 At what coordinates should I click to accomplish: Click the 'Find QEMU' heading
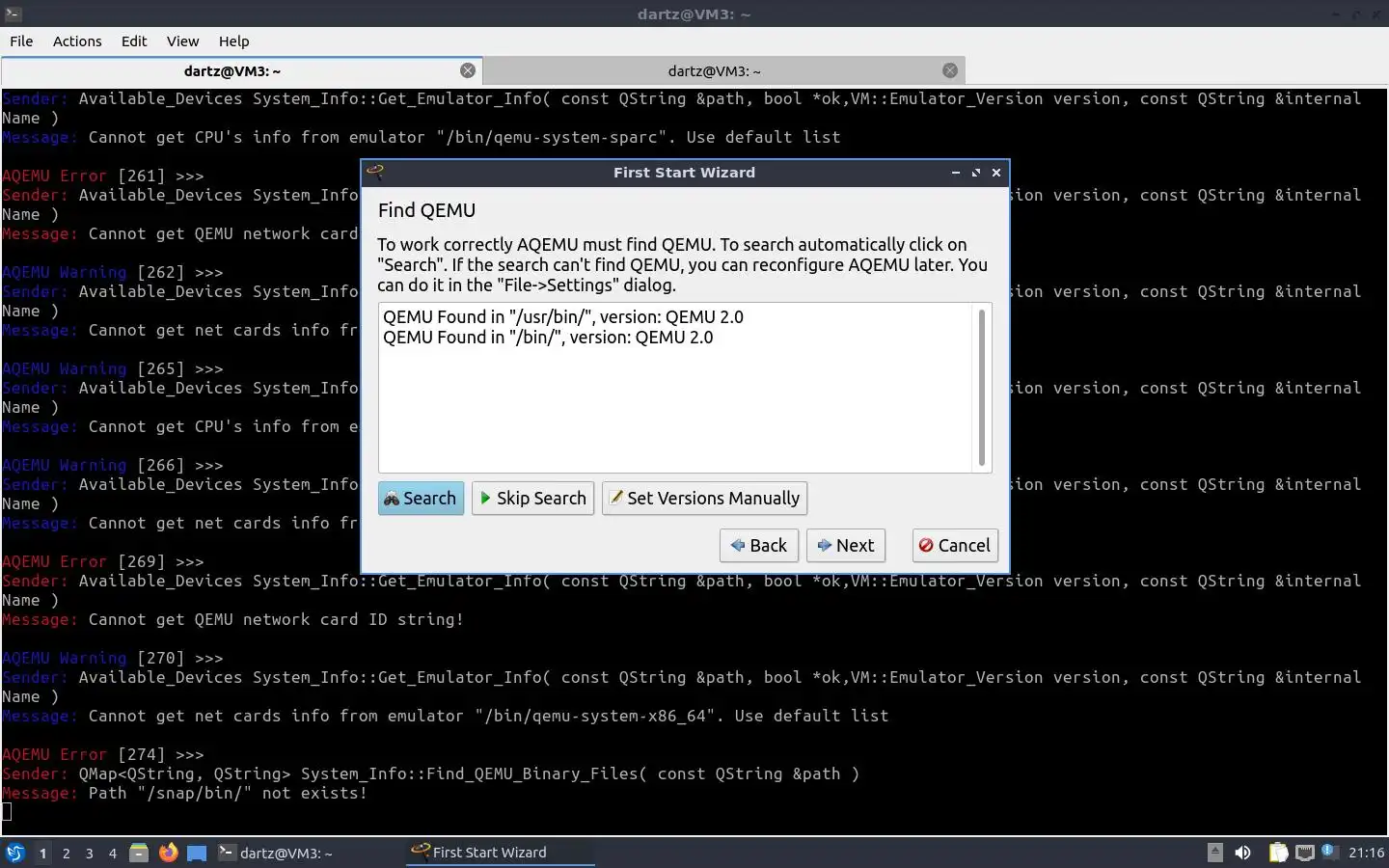point(426,210)
